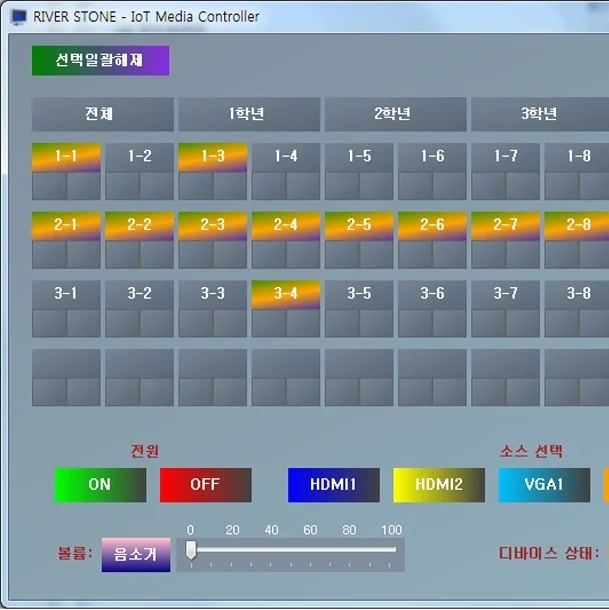This screenshot has width=609, height=610.
Task: Select classroom 3-5
Action: [x=359, y=294]
